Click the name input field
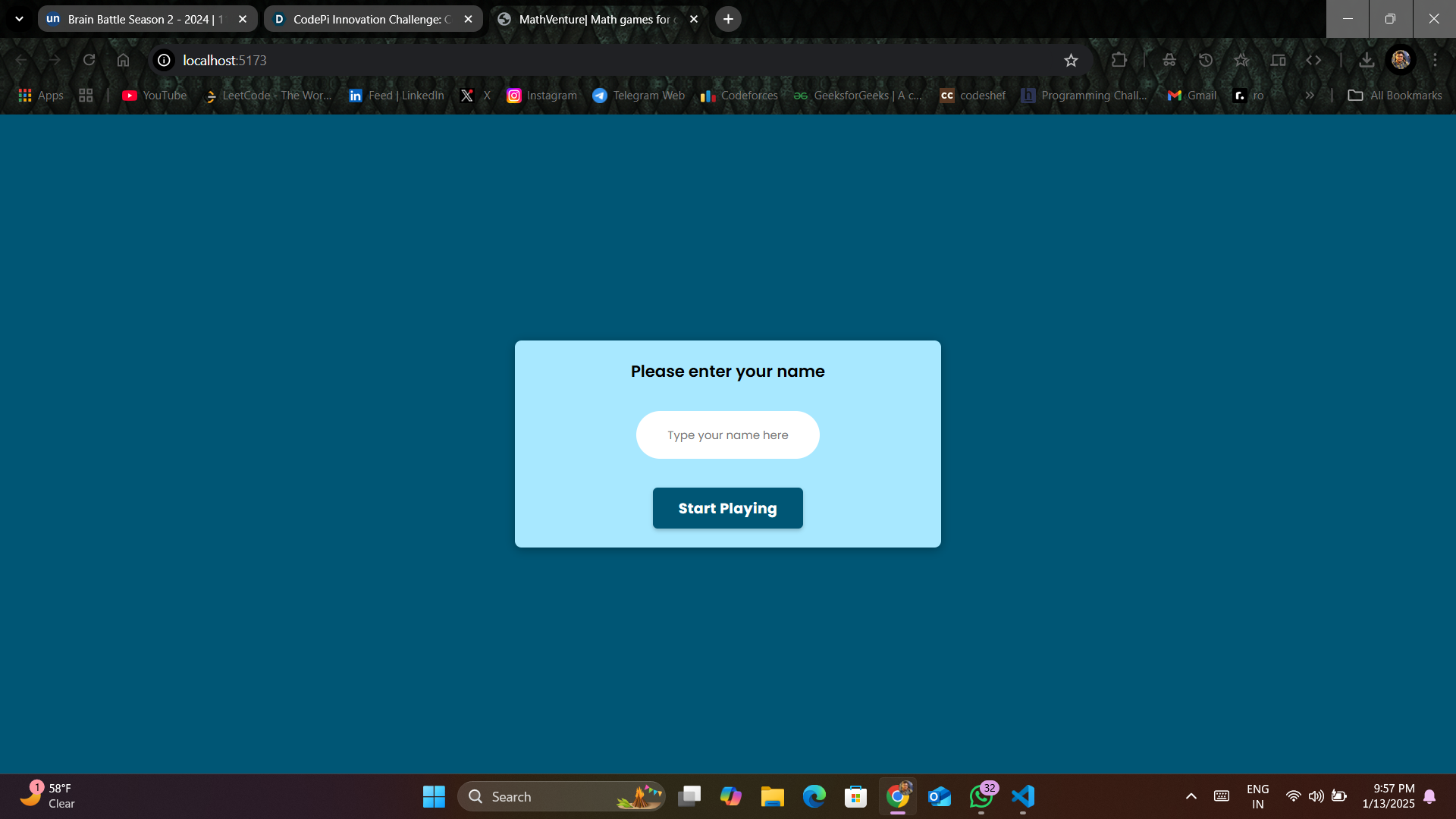This screenshot has height=819, width=1456. click(727, 435)
